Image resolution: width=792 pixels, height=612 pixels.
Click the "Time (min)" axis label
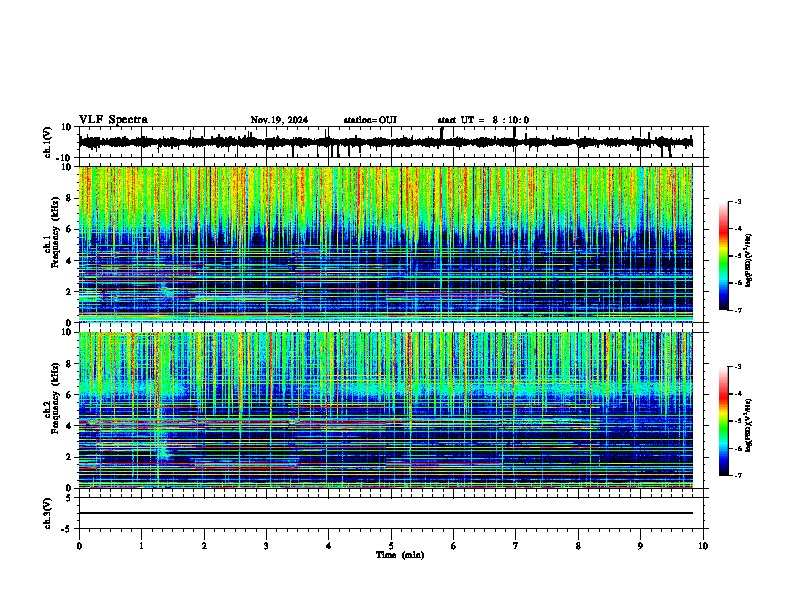pos(400,555)
